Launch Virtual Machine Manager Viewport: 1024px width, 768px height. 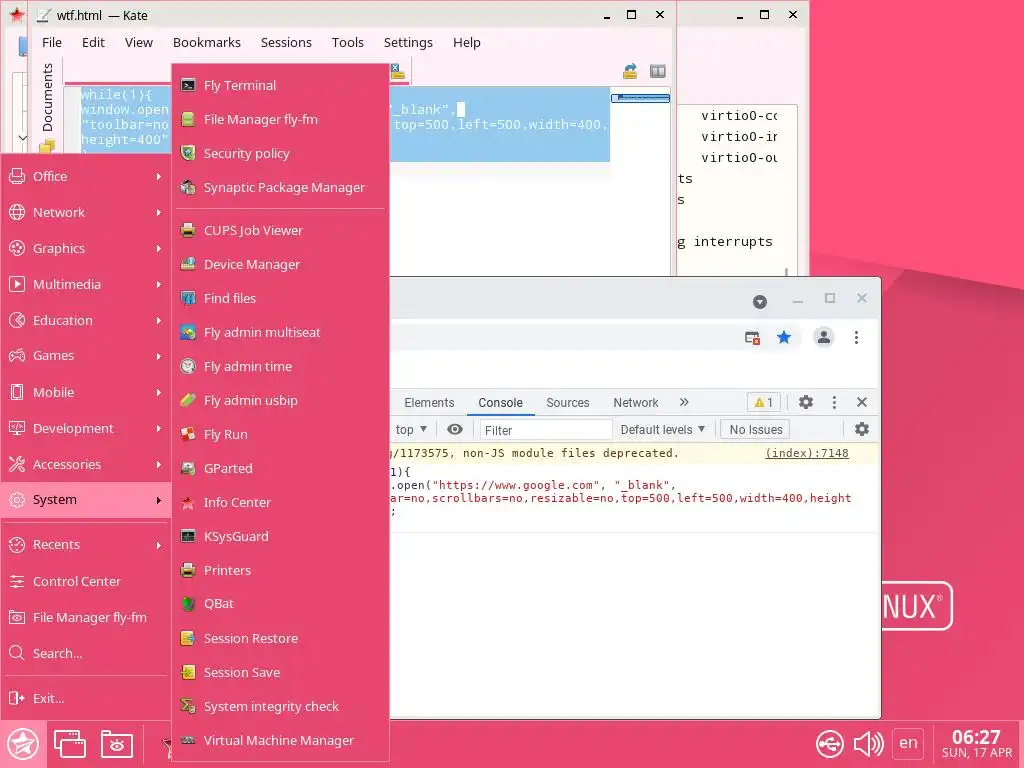pos(281,740)
